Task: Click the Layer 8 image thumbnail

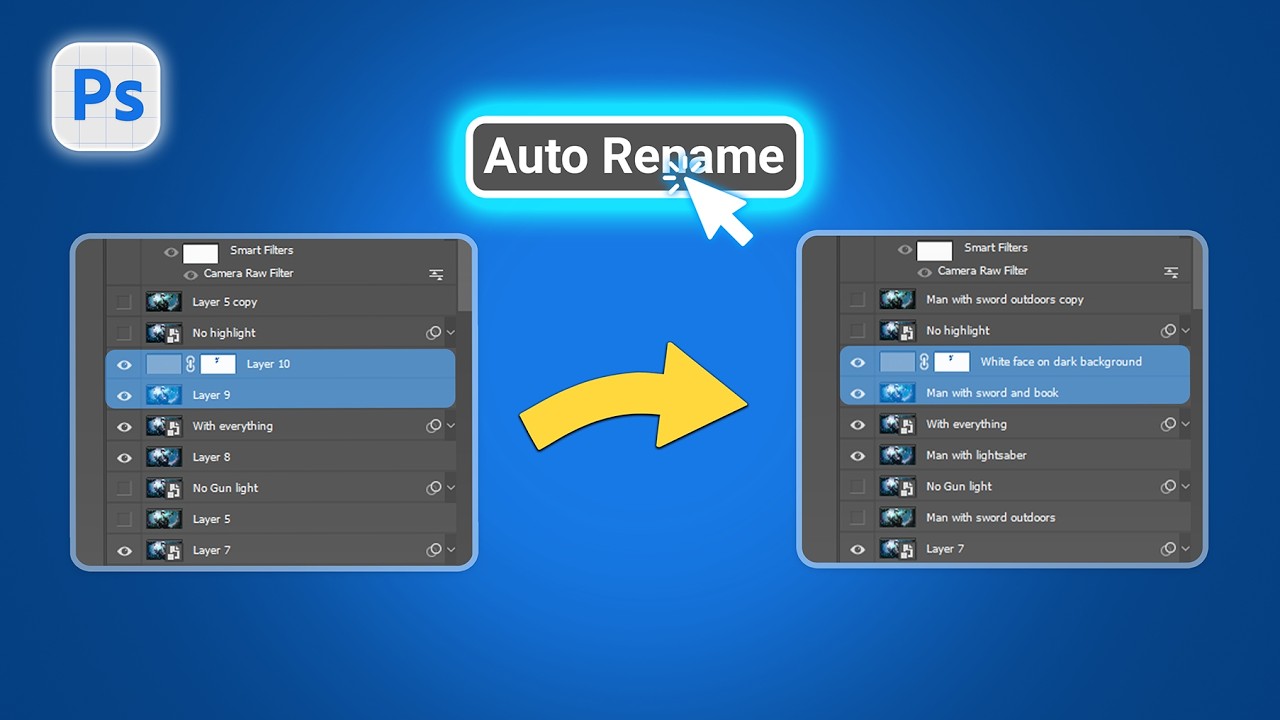Action: [163, 457]
